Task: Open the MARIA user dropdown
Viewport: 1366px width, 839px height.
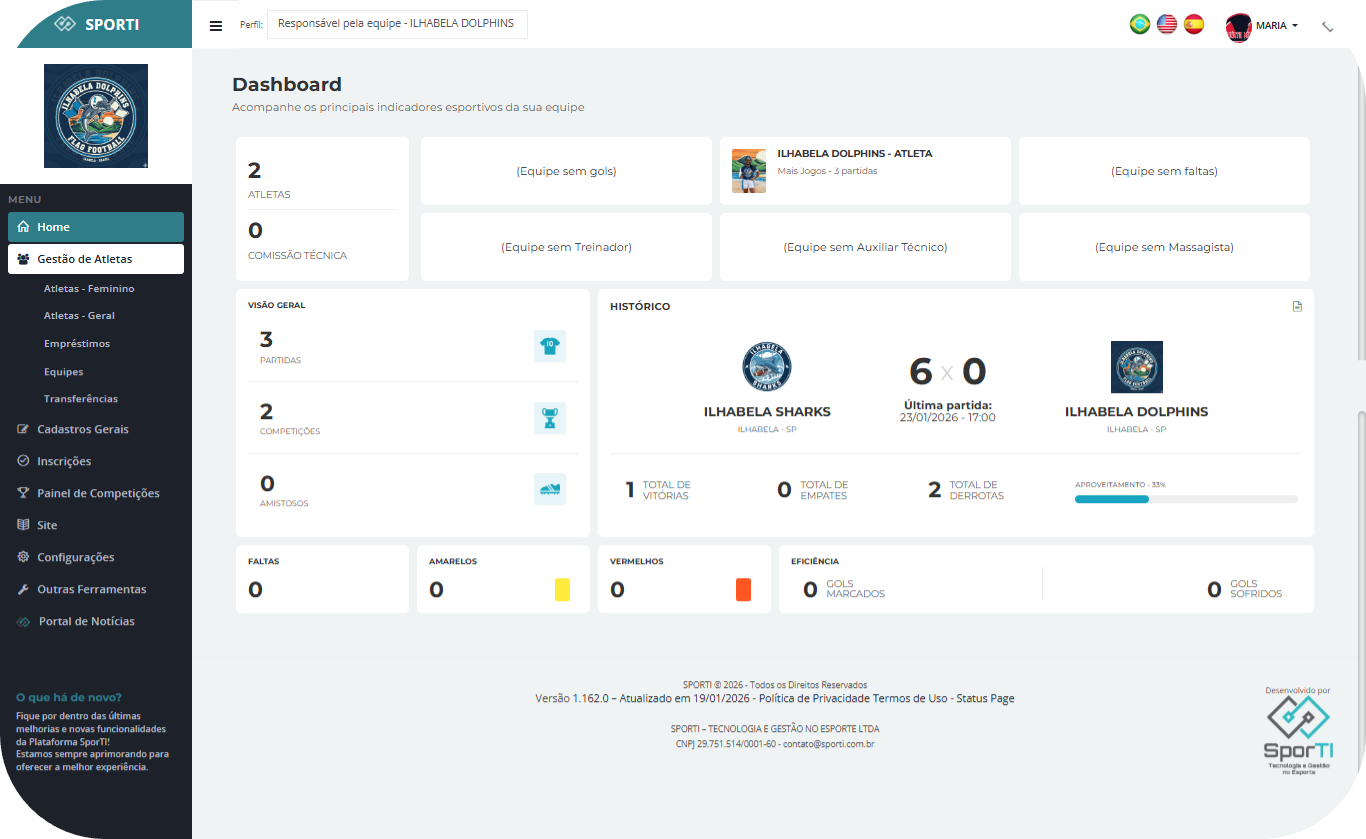Action: (1263, 26)
